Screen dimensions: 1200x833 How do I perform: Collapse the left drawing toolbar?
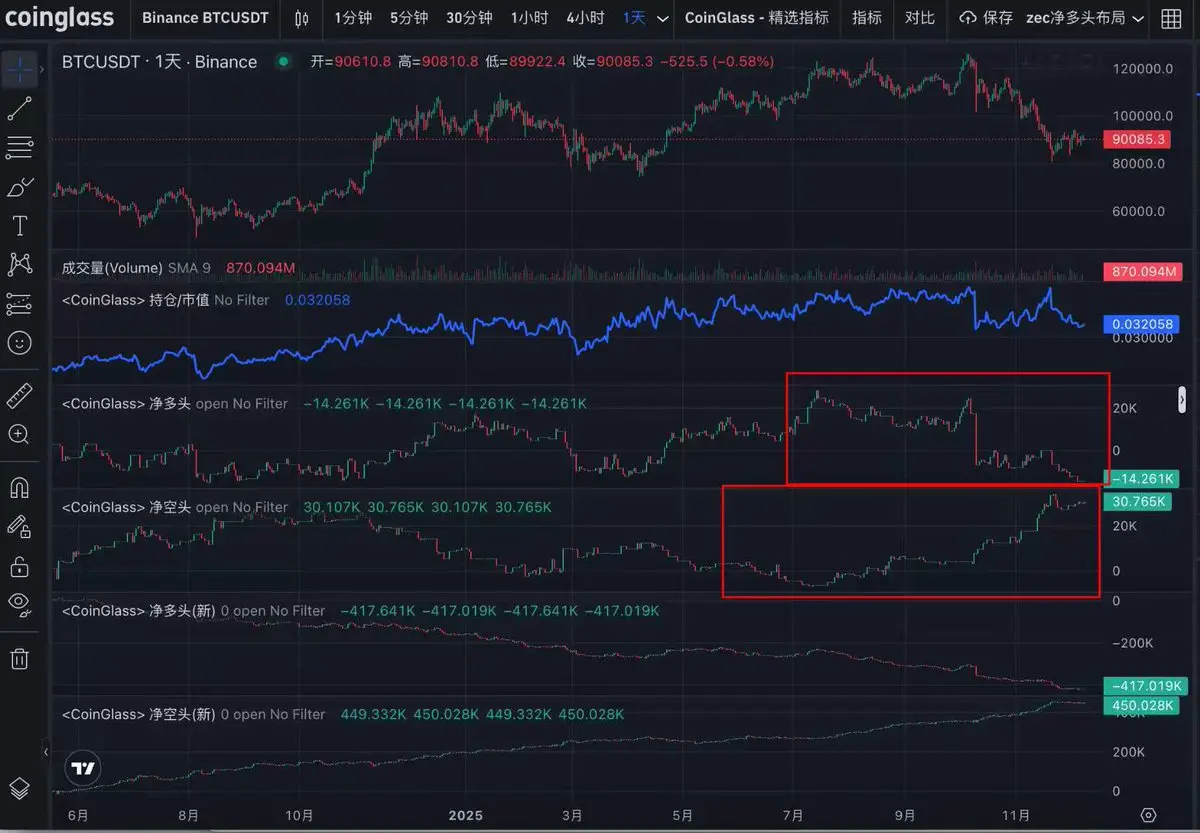tap(45, 752)
